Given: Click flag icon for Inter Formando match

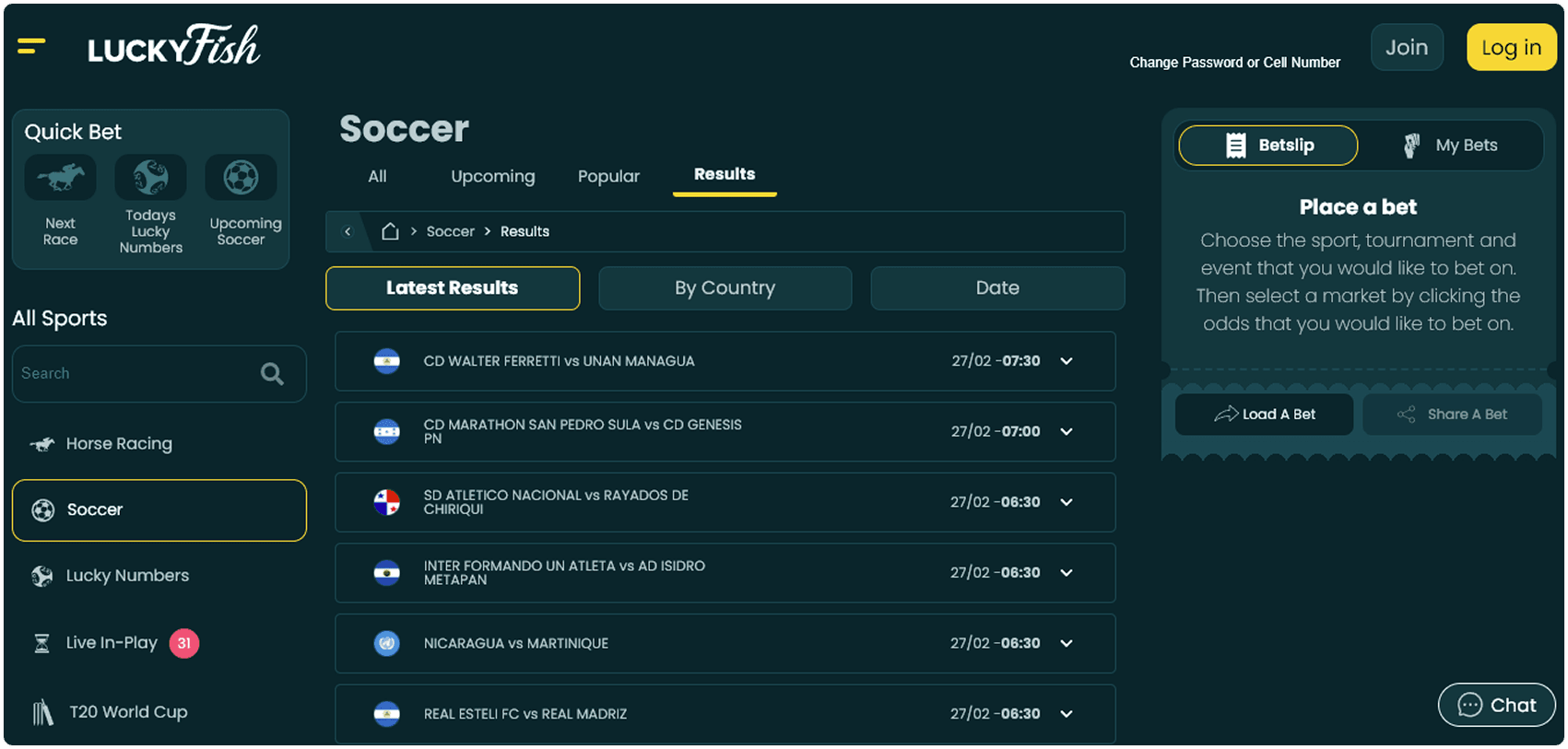Looking at the screenshot, I should [x=386, y=573].
